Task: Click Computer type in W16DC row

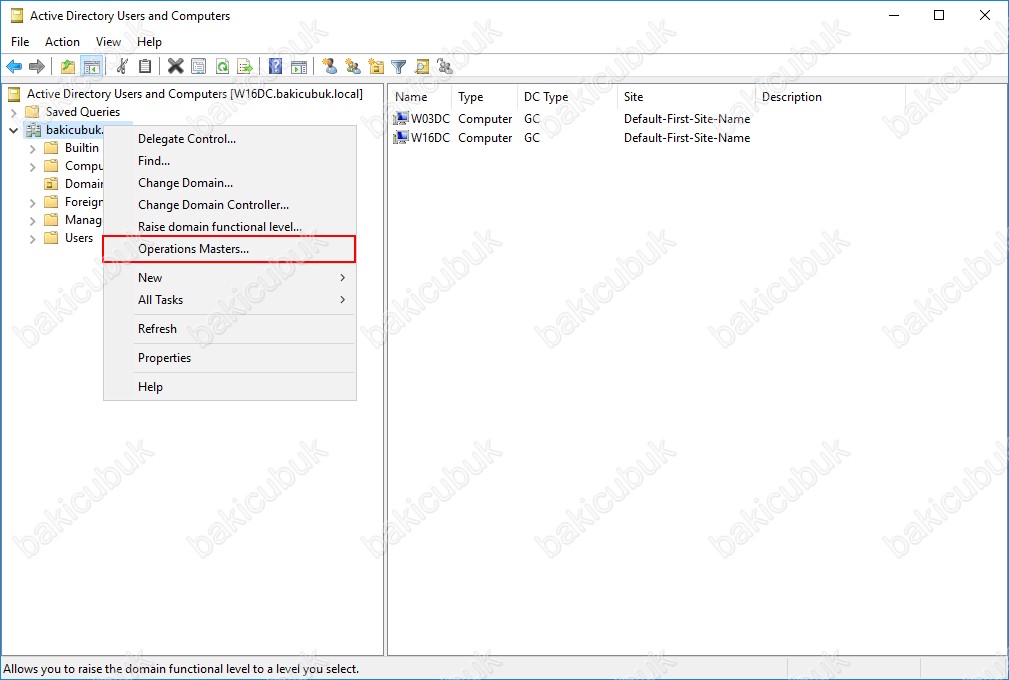Action: 485,137
